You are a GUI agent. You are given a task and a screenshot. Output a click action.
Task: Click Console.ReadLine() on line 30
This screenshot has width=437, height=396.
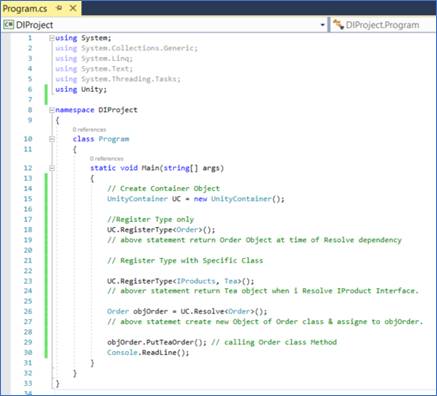pos(148,353)
